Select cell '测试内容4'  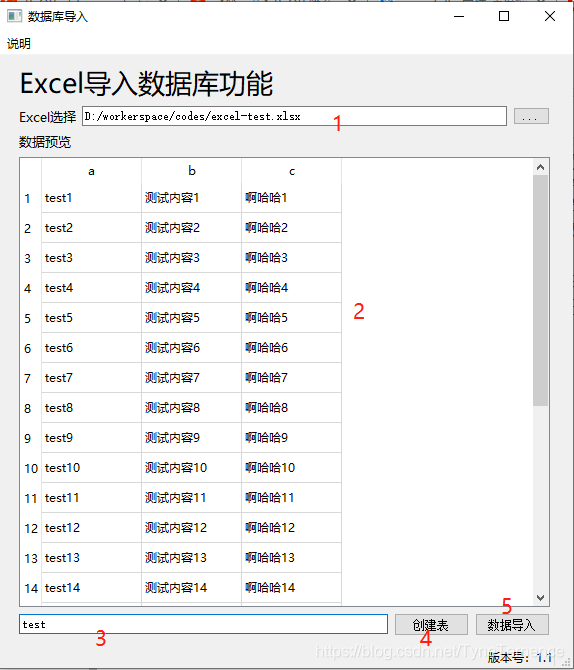tap(191, 288)
